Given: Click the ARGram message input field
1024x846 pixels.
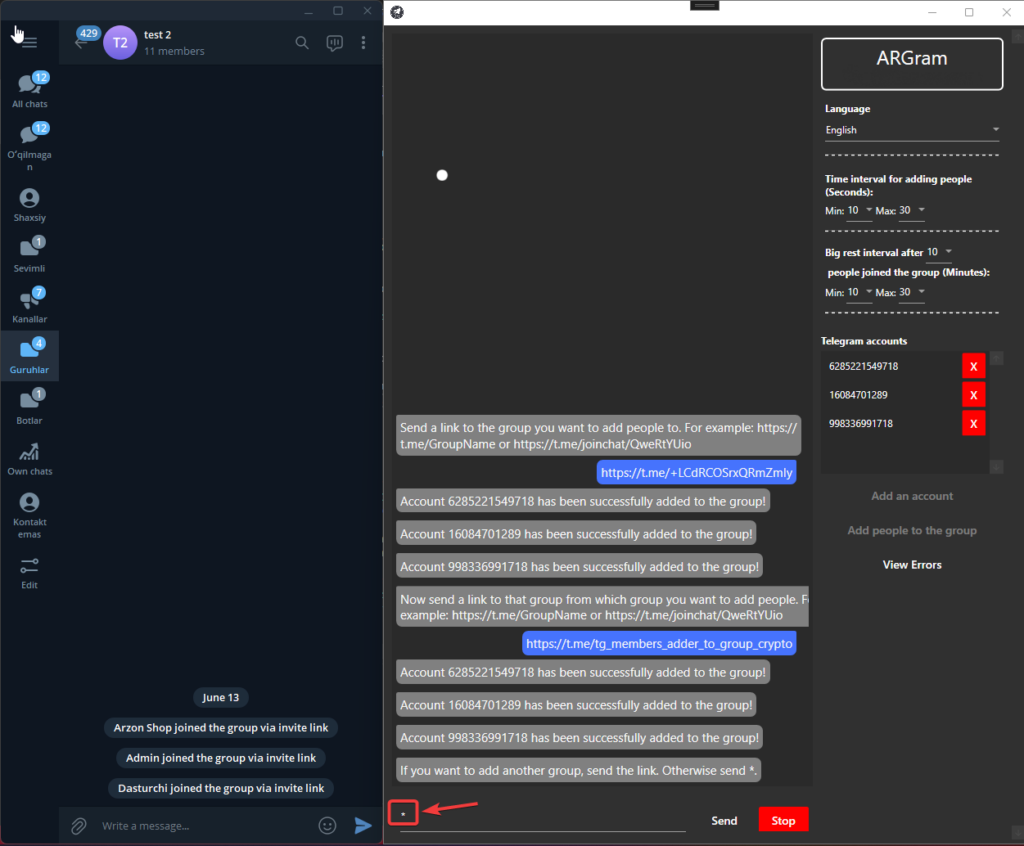Looking at the screenshot, I should coord(542,818).
